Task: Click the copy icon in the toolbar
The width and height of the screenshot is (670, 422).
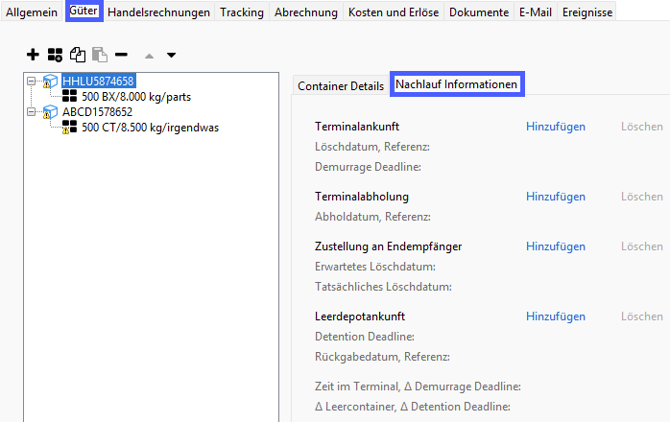Action: tap(77, 55)
